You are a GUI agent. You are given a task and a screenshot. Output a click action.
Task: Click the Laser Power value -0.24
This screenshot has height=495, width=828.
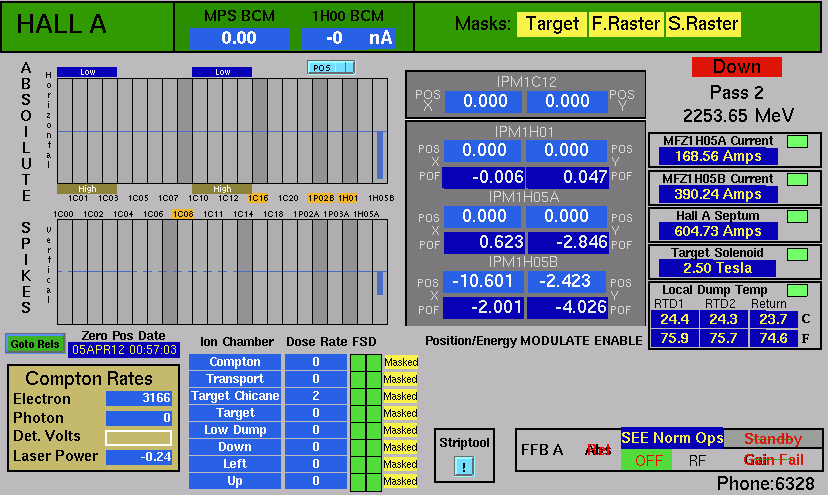coord(139,457)
